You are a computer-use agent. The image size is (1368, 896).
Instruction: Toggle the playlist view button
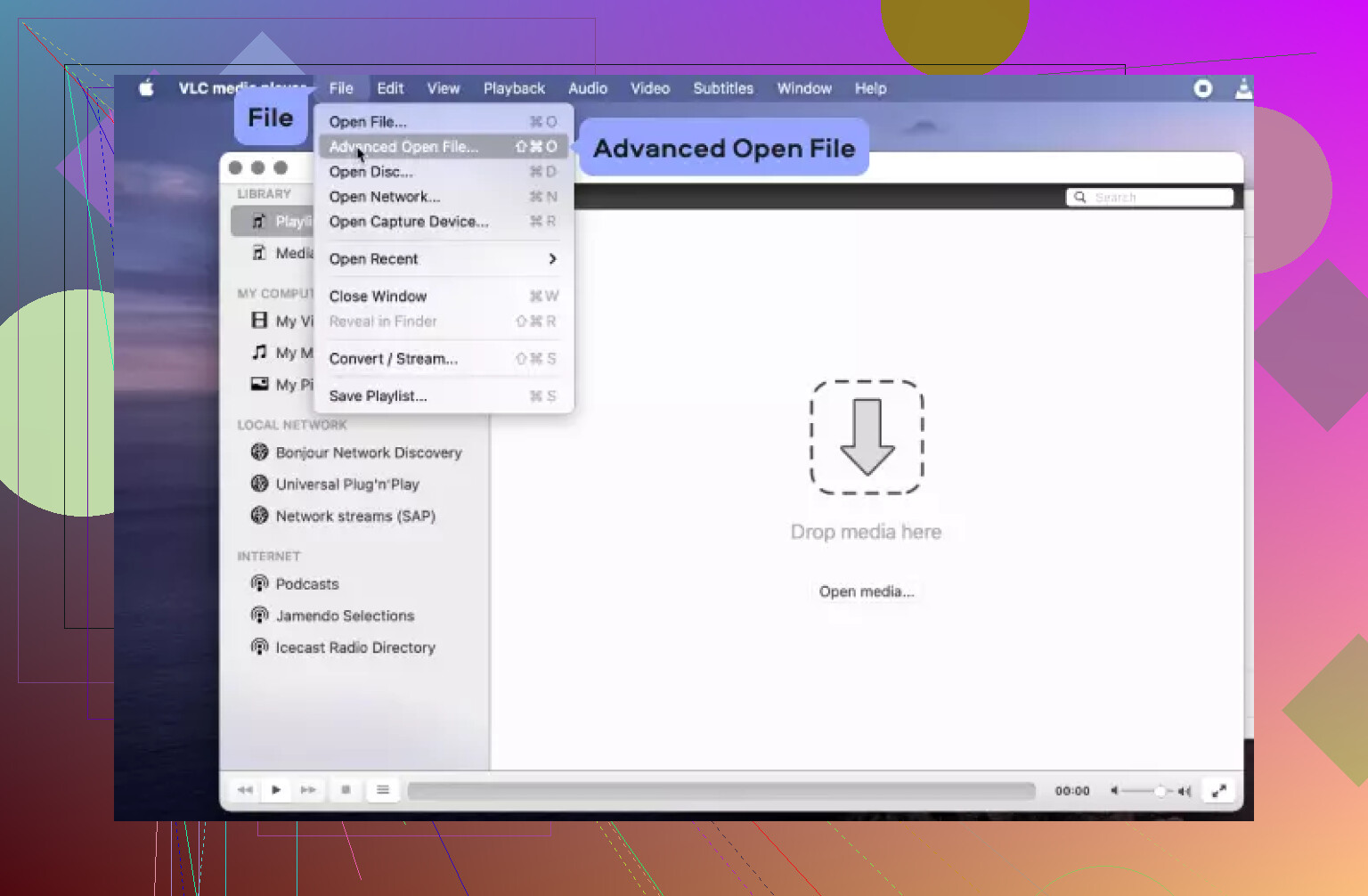pyautogui.click(x=383, y=790)
